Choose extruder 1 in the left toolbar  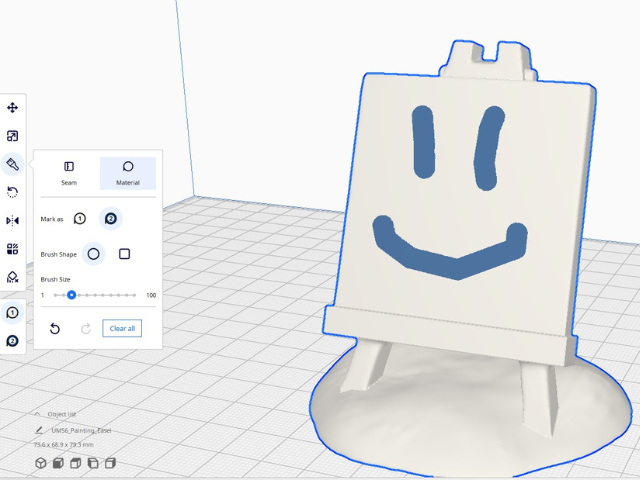tap(12, 313)
